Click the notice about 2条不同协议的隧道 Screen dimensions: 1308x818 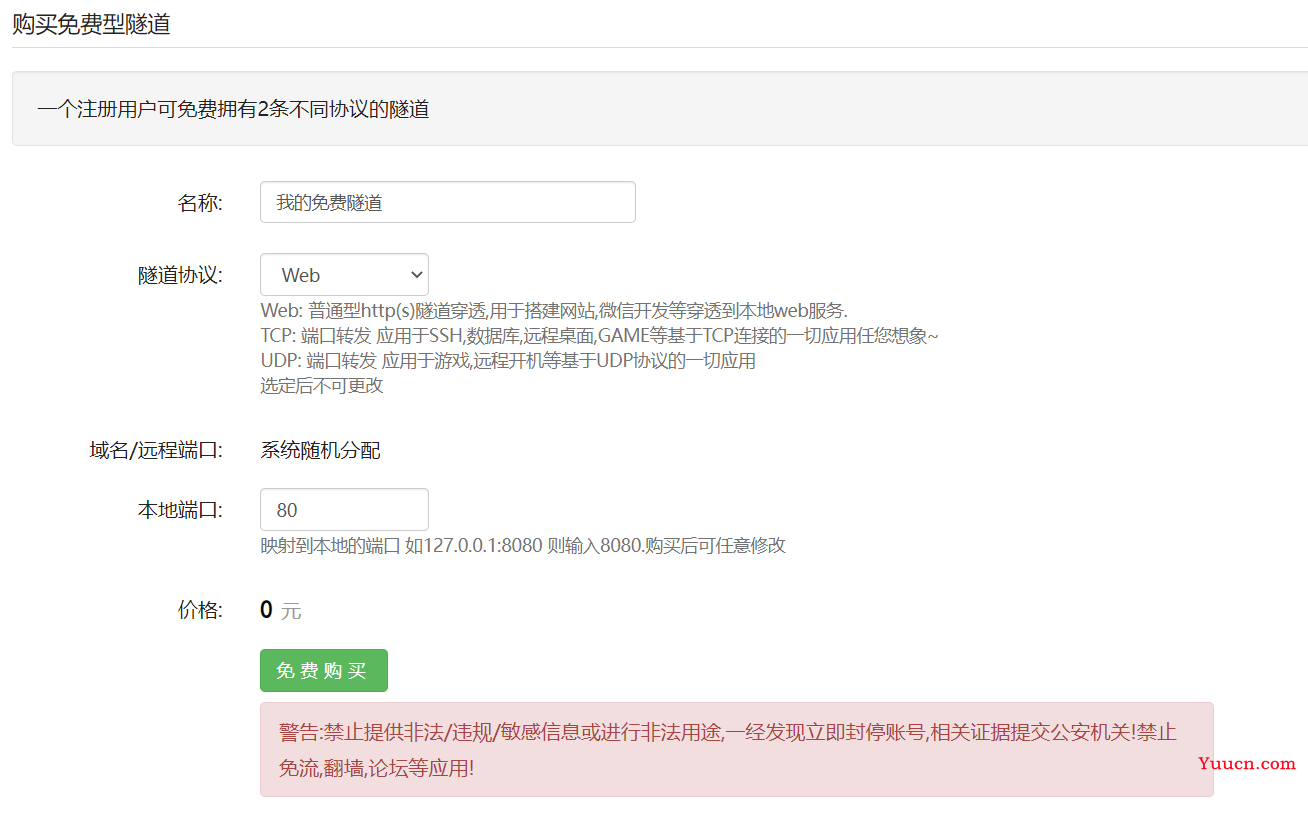pyautogui.click(x=233, y=110)
